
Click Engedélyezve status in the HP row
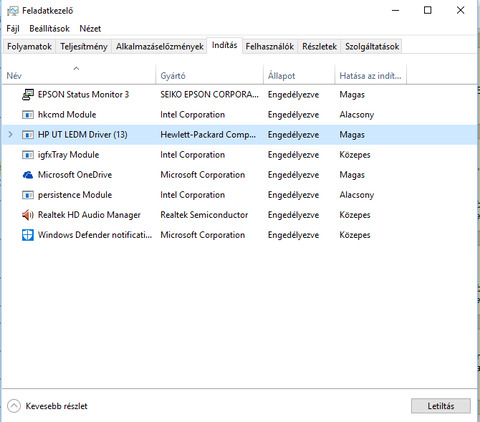293,135
